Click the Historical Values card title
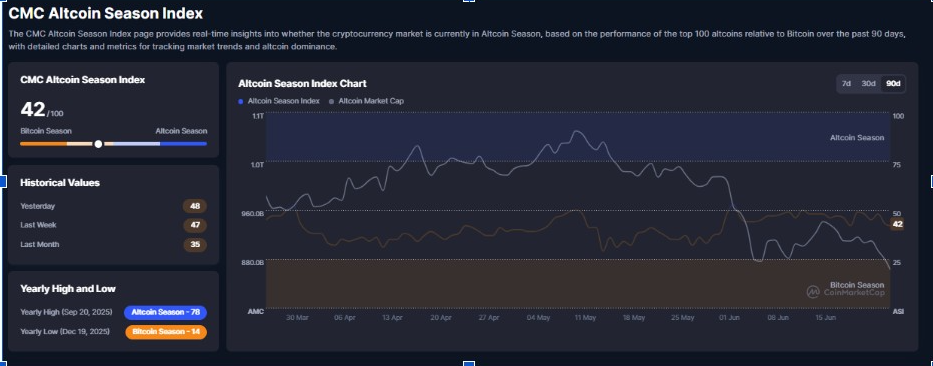The height and width of the screenshot is (366, 933). (x=60, y=183)
